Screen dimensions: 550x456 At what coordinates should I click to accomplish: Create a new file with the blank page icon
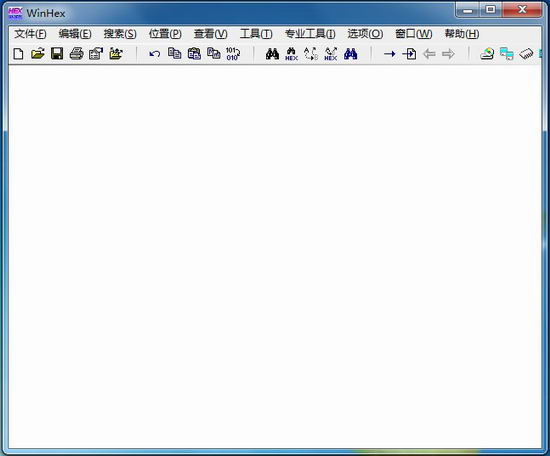[x=18, y=54]
